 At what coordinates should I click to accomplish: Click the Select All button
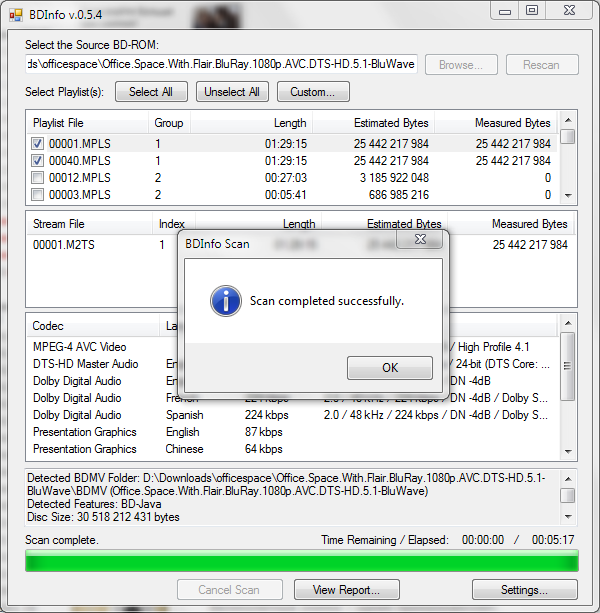(151, 92)
